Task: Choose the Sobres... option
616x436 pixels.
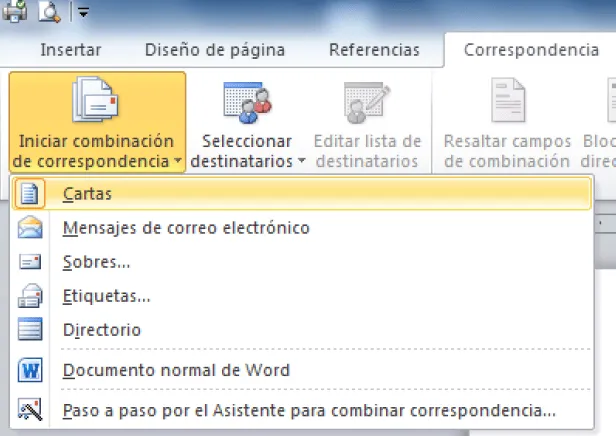Action: pyautogui.click(x=302, y=262)
